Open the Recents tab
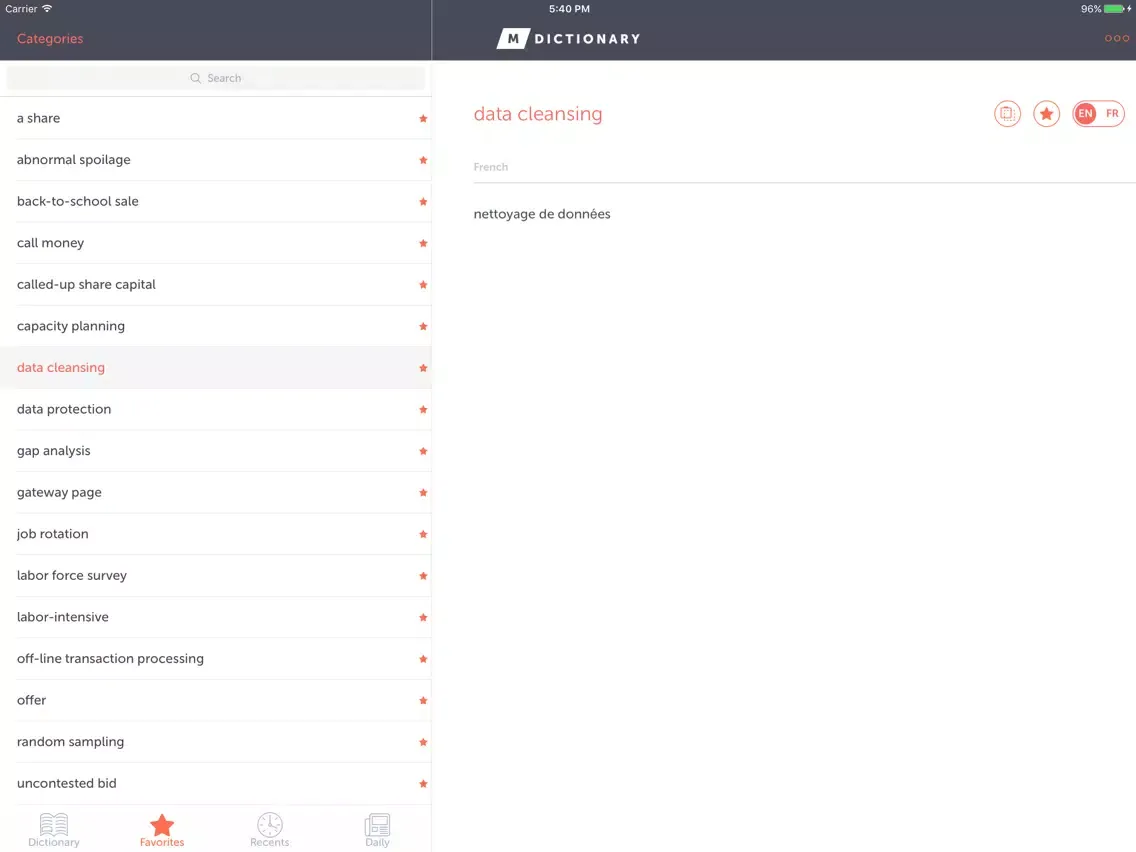Screen dimensions: 1136x852 coord(270,830)
